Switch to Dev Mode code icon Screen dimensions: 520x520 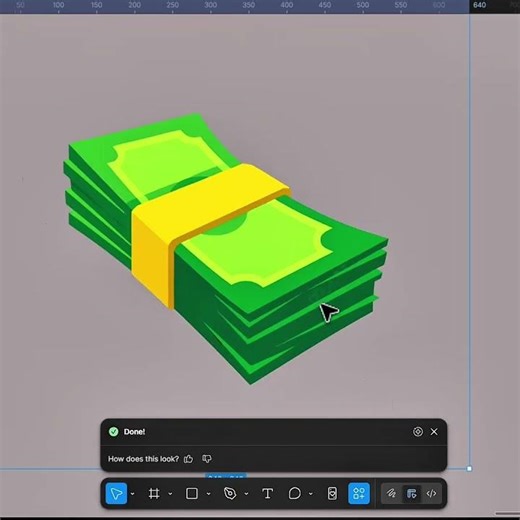[x=431, y=493]
